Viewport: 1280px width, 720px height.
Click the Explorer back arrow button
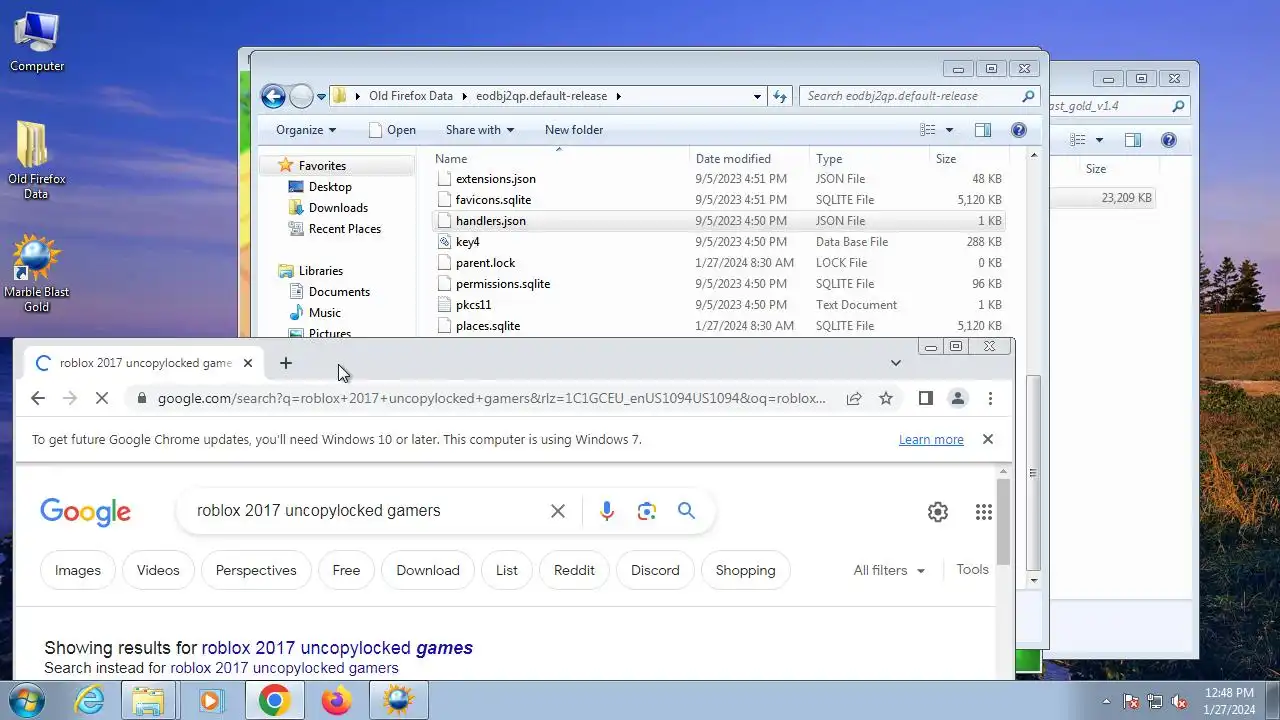(x=273, y=96)
